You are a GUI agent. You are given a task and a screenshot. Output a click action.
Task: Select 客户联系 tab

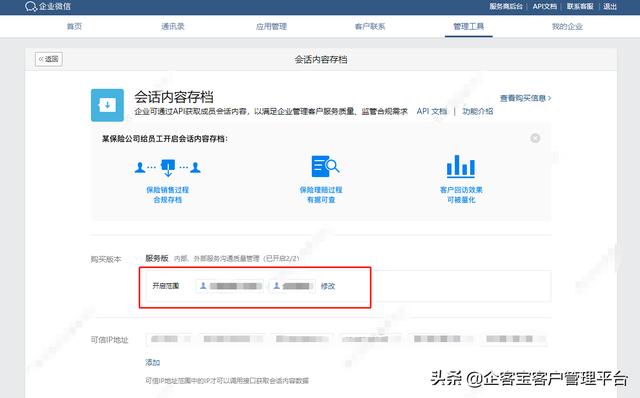coord(370,27)
